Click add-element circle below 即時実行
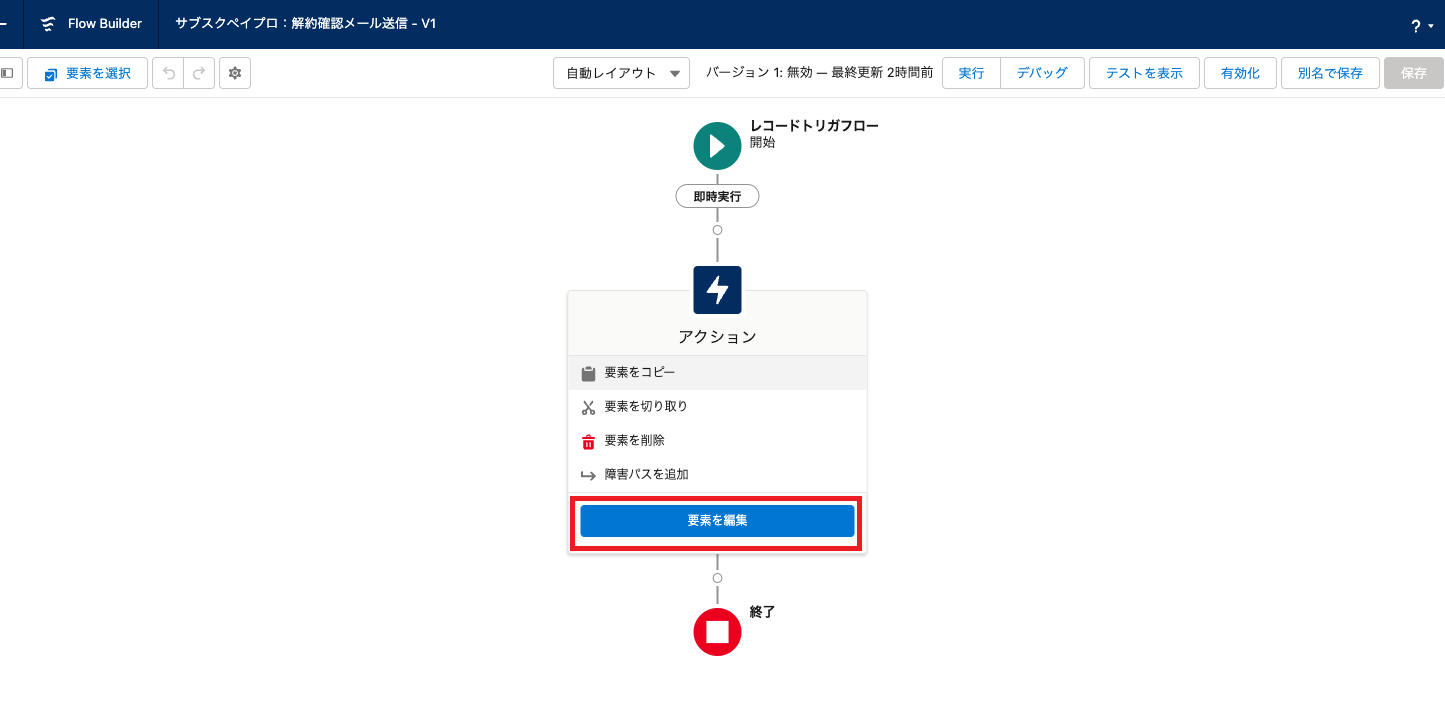Image resolution: width=1445 pixels, height=707 pixels. (717, 230)
